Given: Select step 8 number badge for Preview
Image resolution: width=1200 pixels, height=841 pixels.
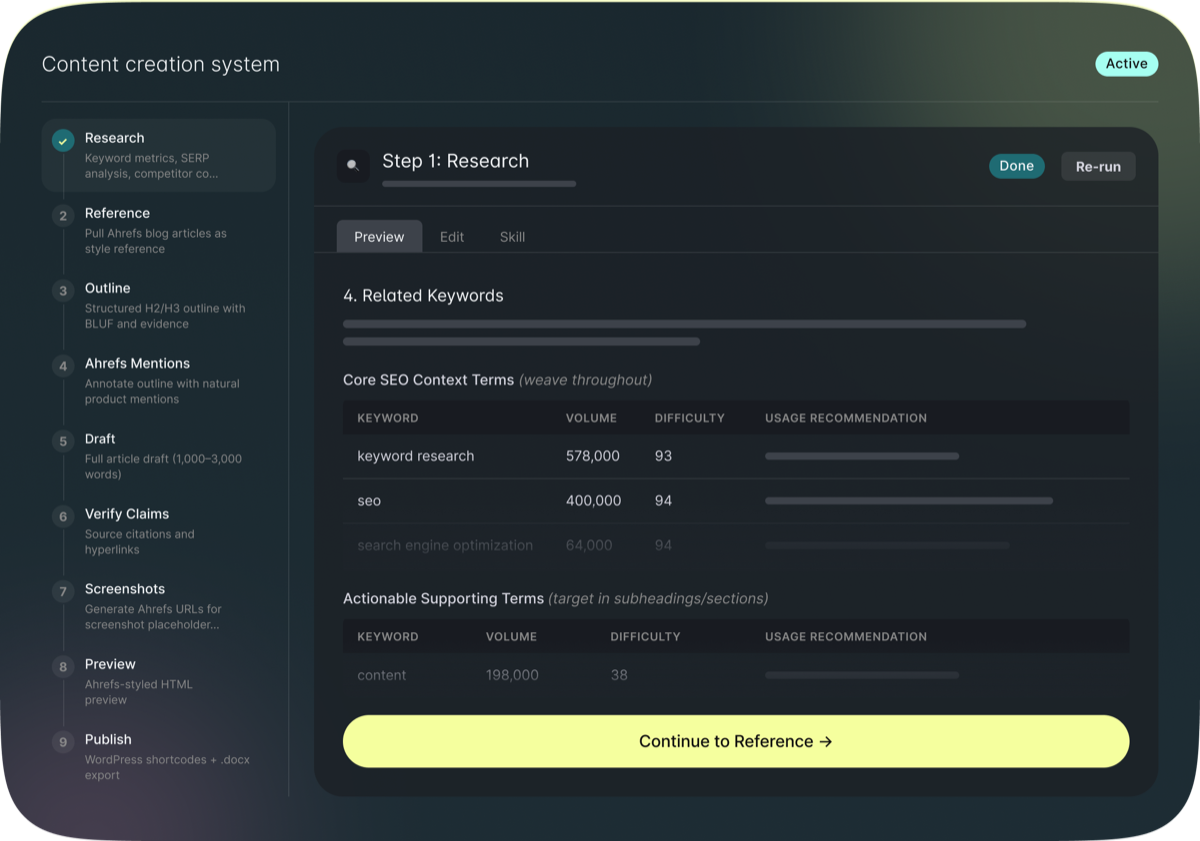Looking at the screenshot, I should tap(63, 667).
